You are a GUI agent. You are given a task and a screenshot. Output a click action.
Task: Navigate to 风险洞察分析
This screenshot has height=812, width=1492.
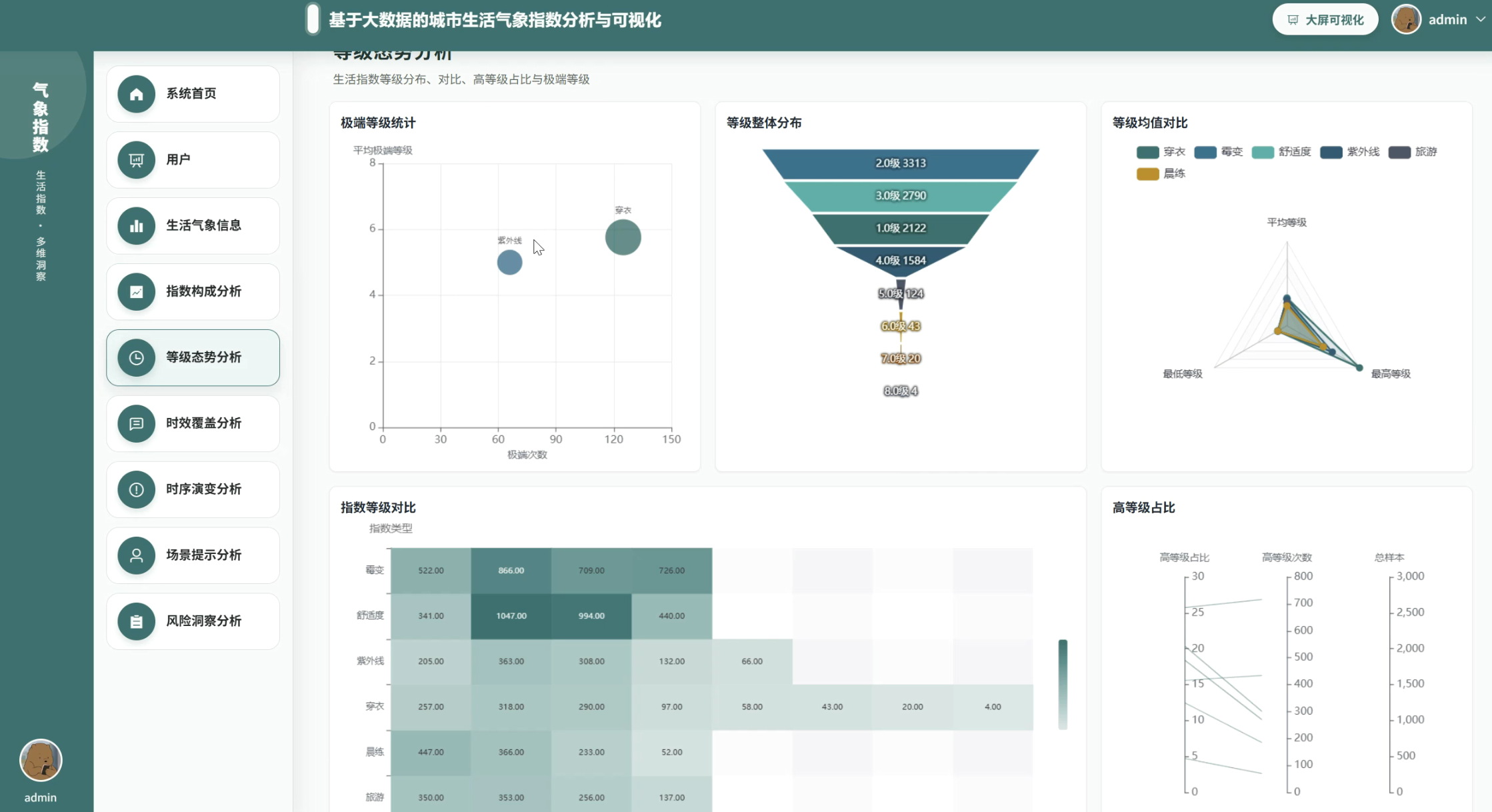(x=193, y=622)
